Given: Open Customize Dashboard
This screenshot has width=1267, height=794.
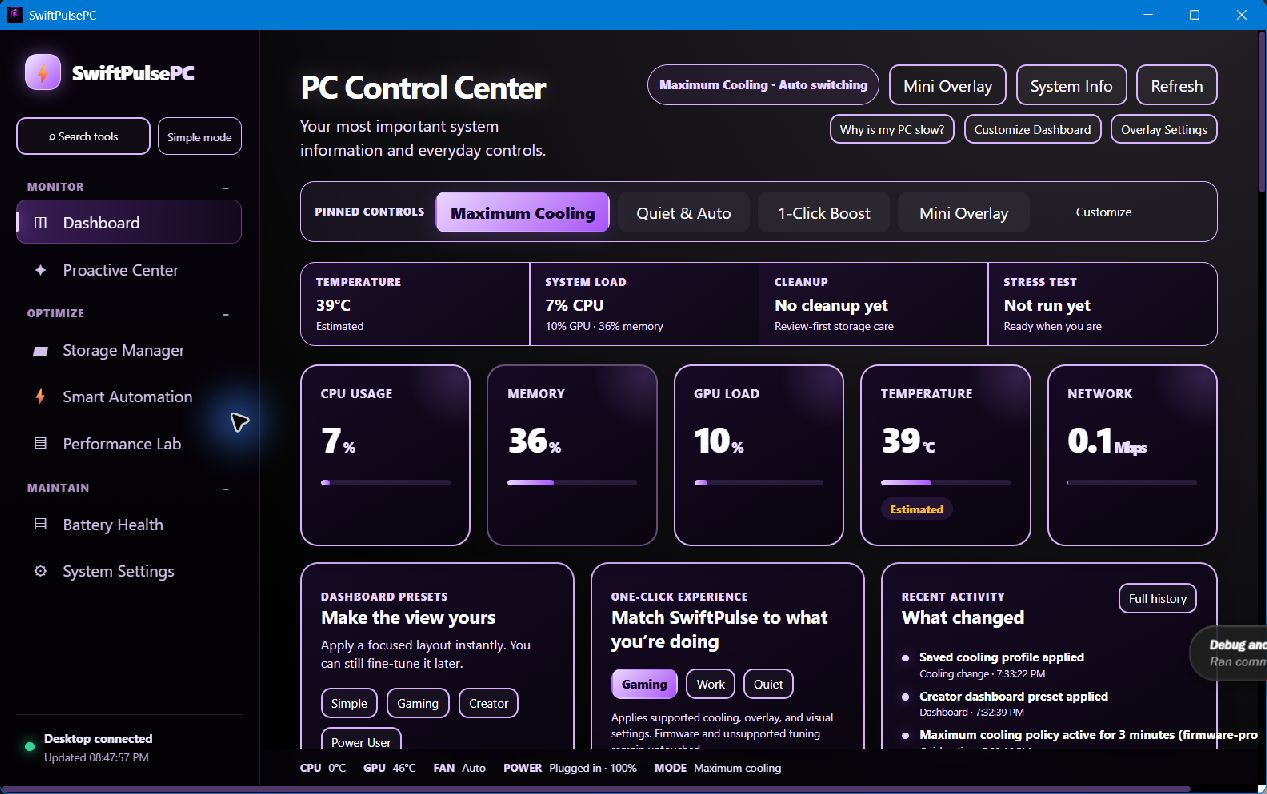Looking at the screenshot, I should click(1033, 130).
